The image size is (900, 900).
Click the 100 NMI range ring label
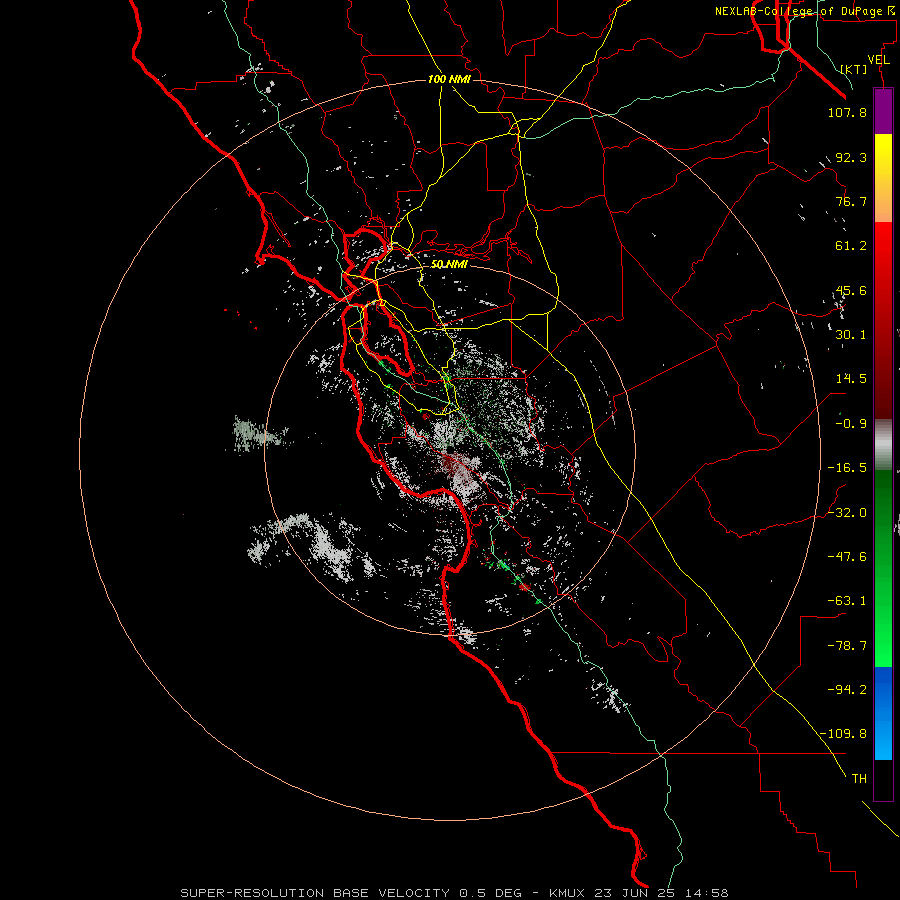pos(449,79)
